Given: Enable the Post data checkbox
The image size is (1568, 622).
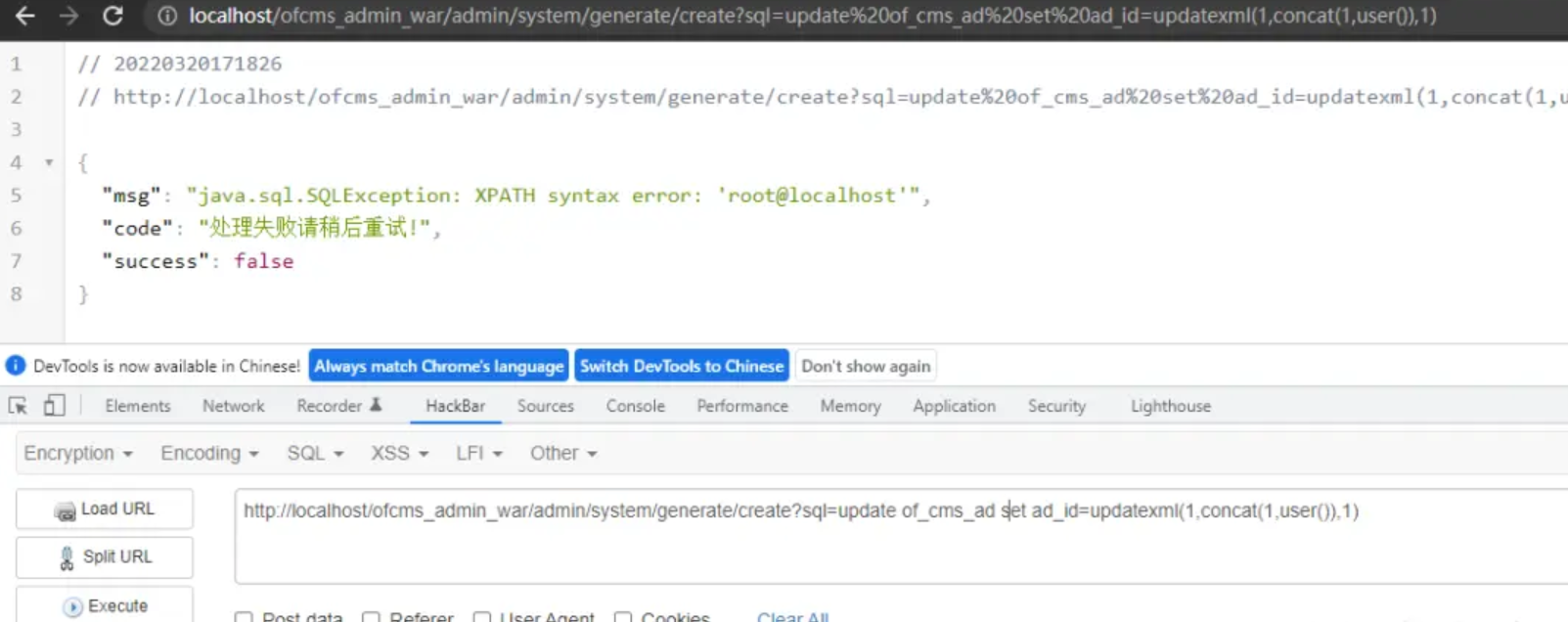Looking at the screenshot, I should coord(244,617).
